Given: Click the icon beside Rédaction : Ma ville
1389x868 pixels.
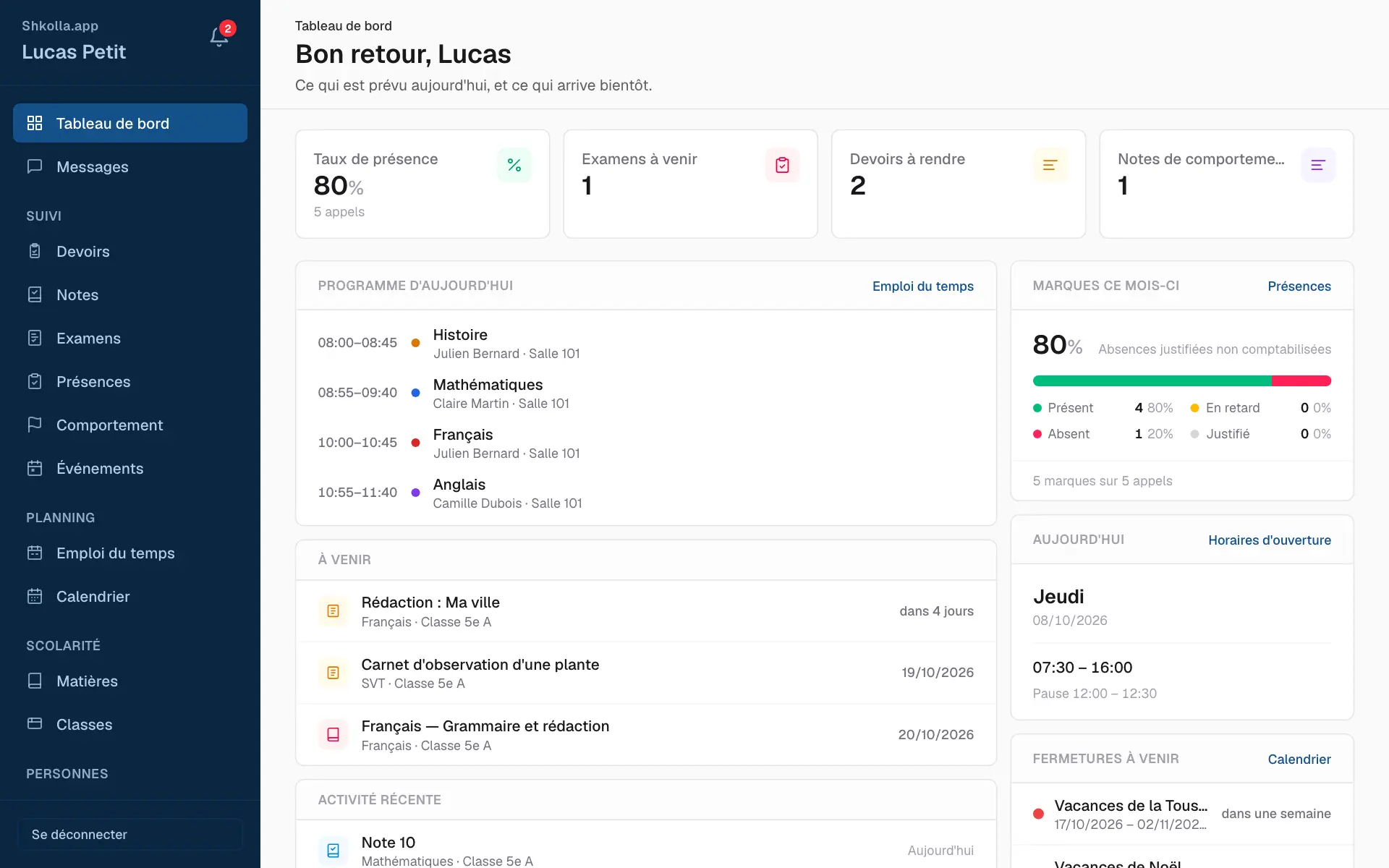Looking at the screenshot, I should tap(334, 611).
